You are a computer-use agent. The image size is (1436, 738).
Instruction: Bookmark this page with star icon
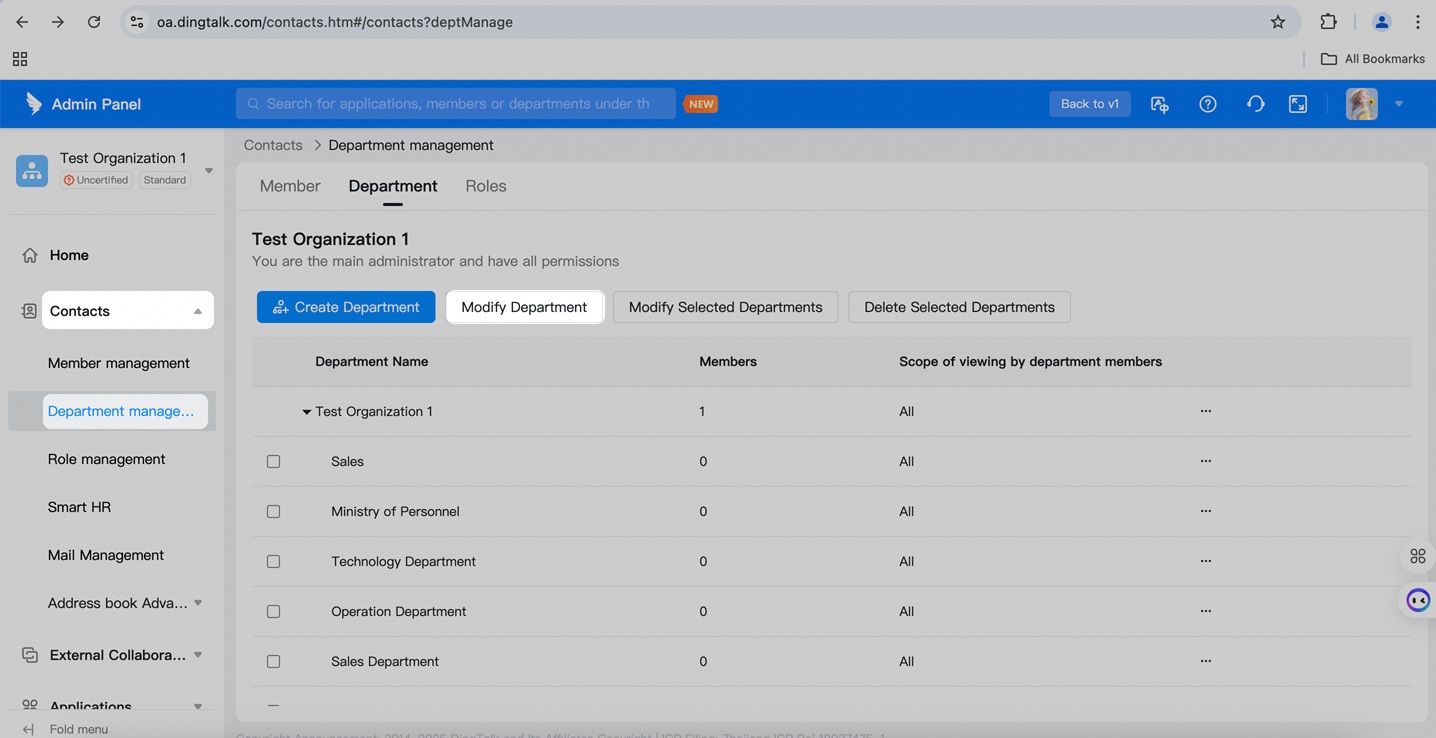click(x=1278, y=22)
